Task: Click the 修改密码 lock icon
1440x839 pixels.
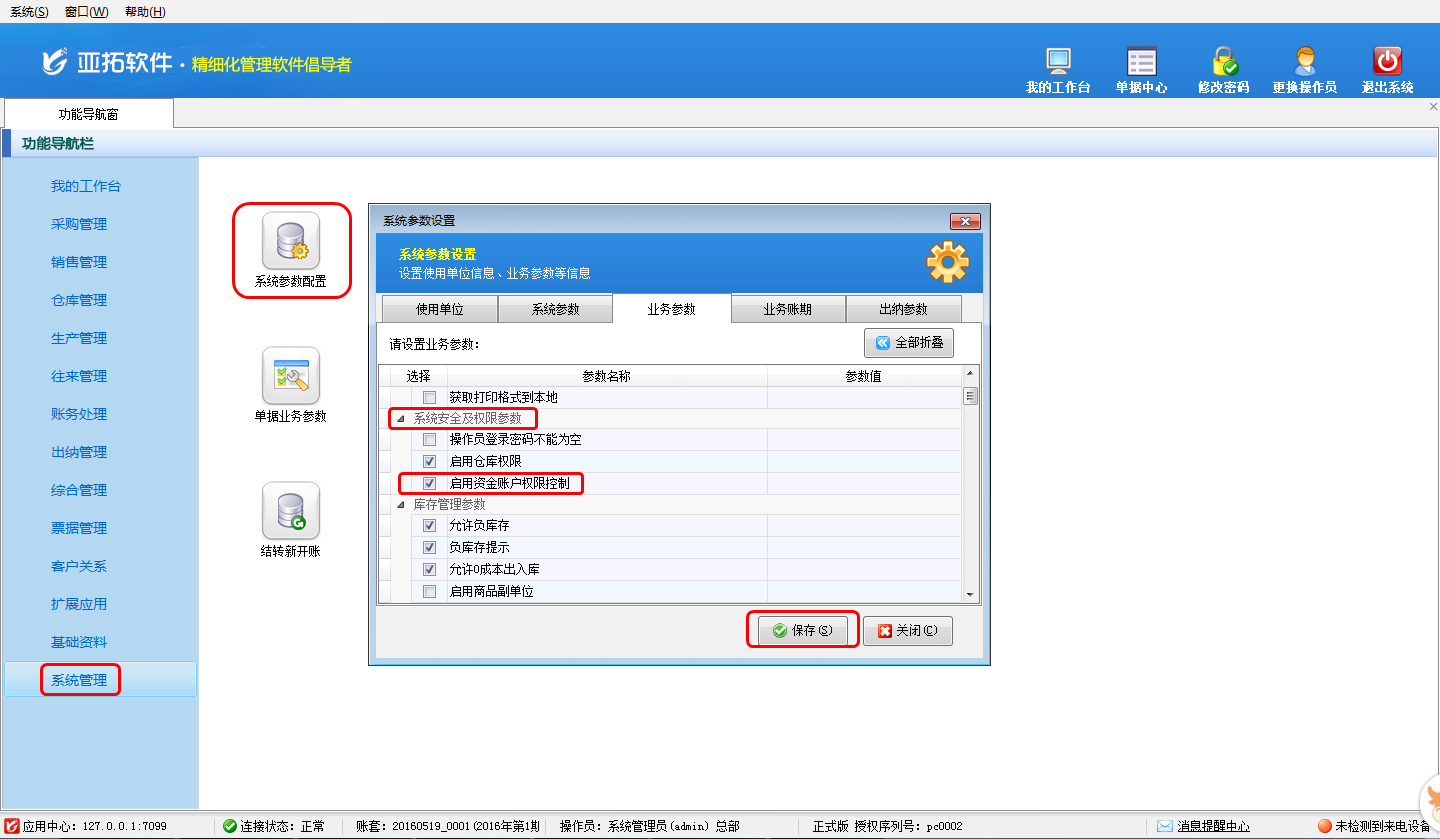Action: 1224,63
